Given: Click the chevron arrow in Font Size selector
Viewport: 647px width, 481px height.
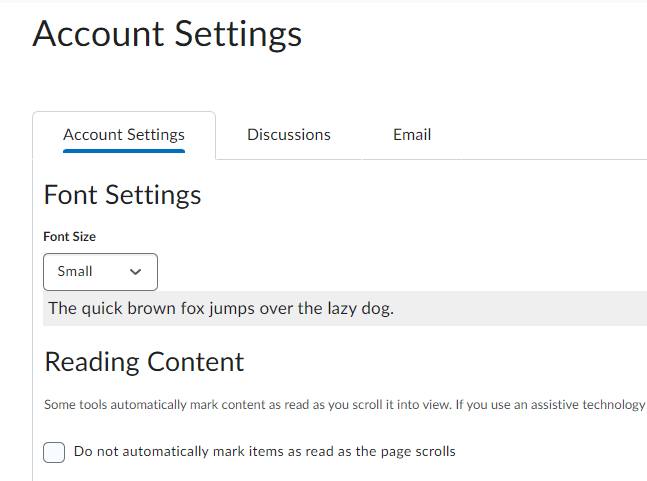Looking at the screenshot, I should click(x=136, y=272).
